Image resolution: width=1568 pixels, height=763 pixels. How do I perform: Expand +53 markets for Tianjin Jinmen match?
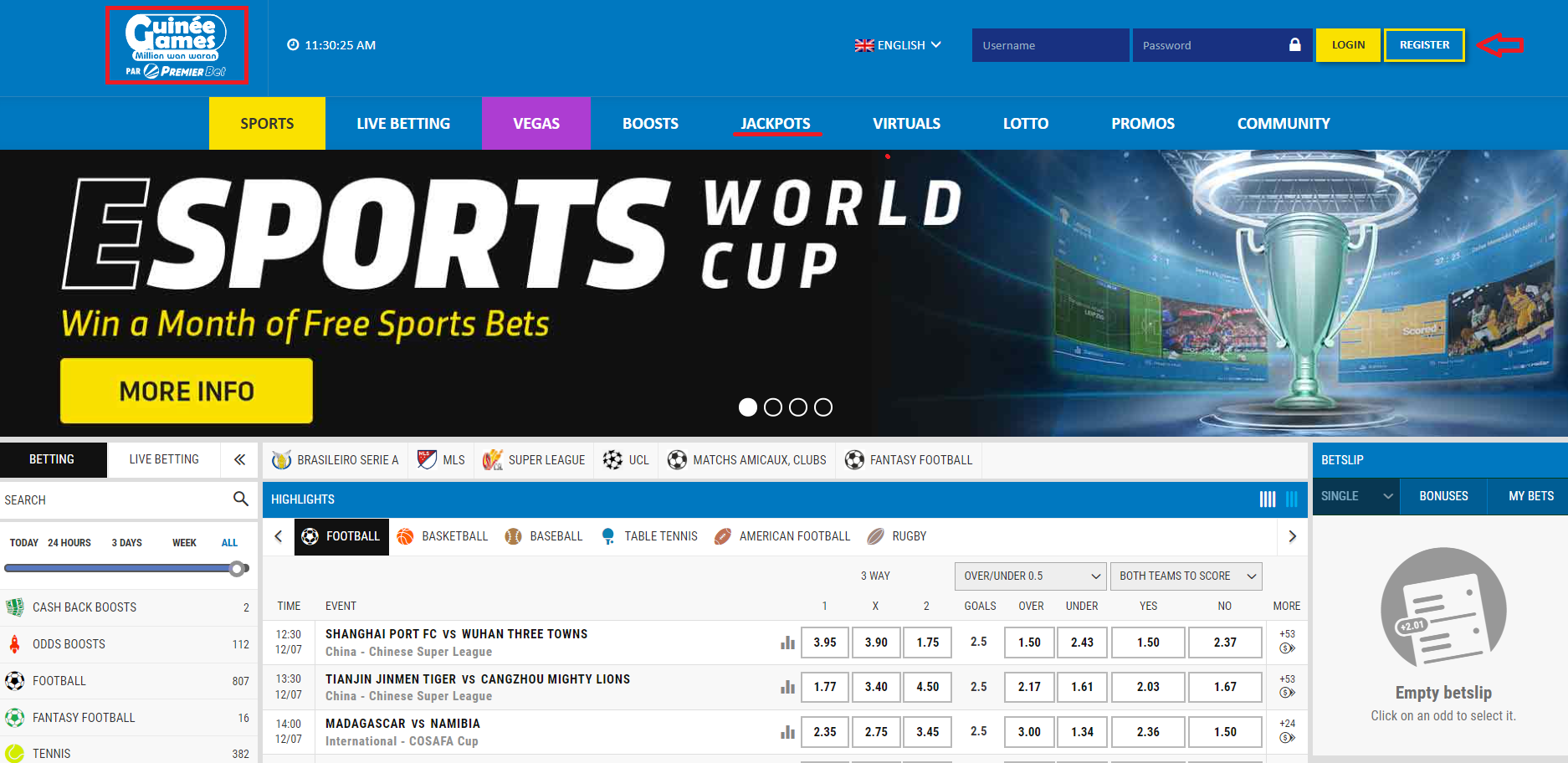(x=1287, y=686)
